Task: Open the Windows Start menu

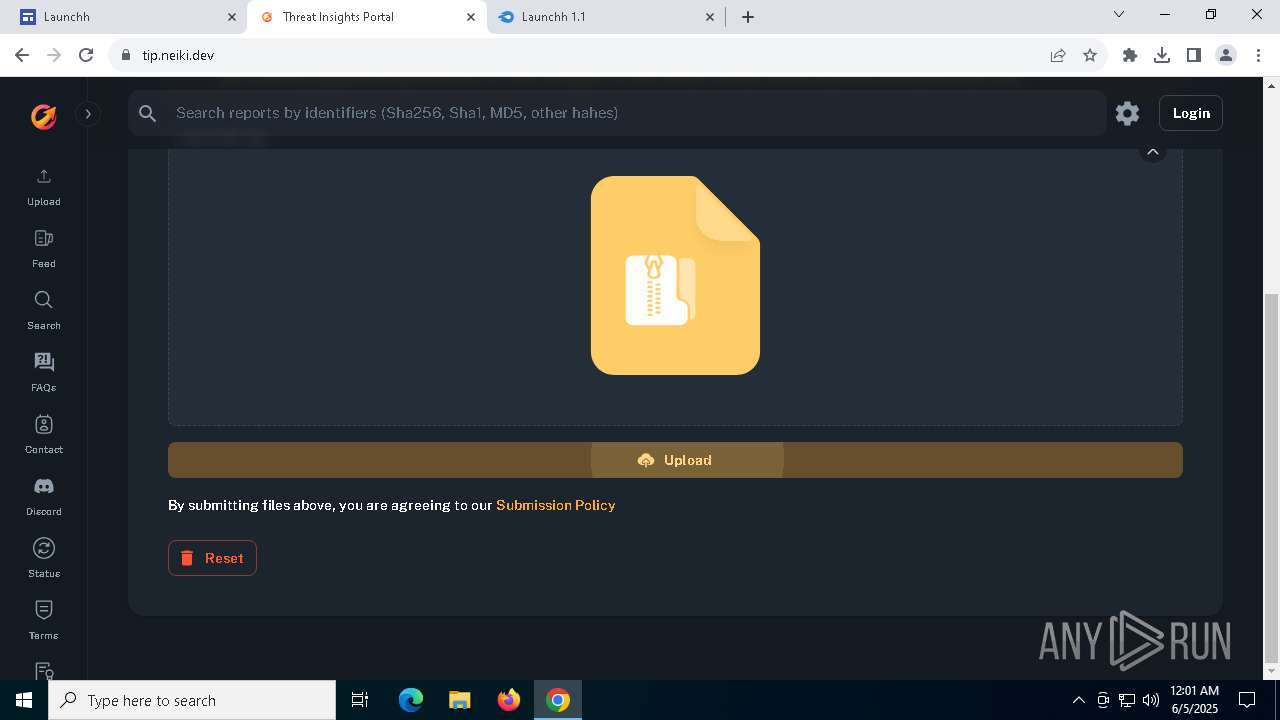Action: (24, 700)
